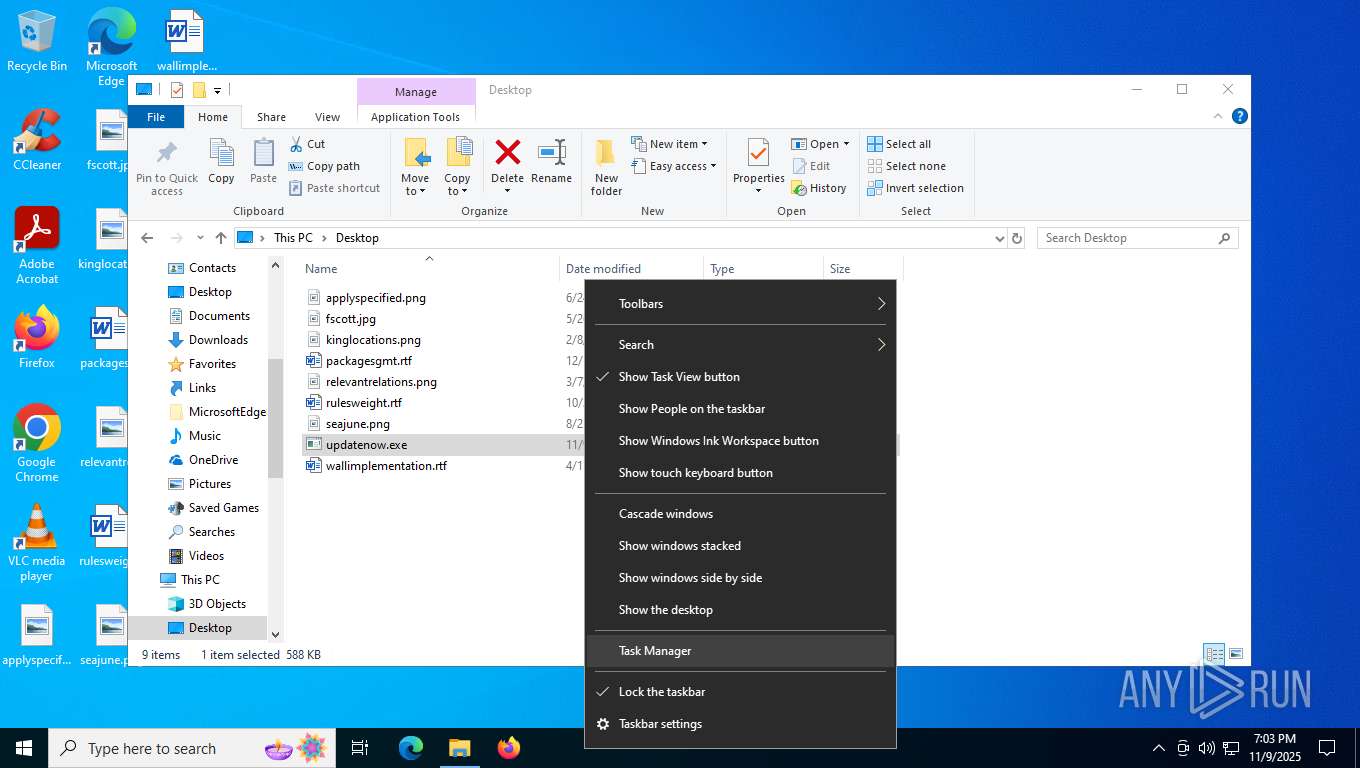Click Cut scissors in ribbon
The height and width of the screenshot is (768, 1360).
click(307, 144)
